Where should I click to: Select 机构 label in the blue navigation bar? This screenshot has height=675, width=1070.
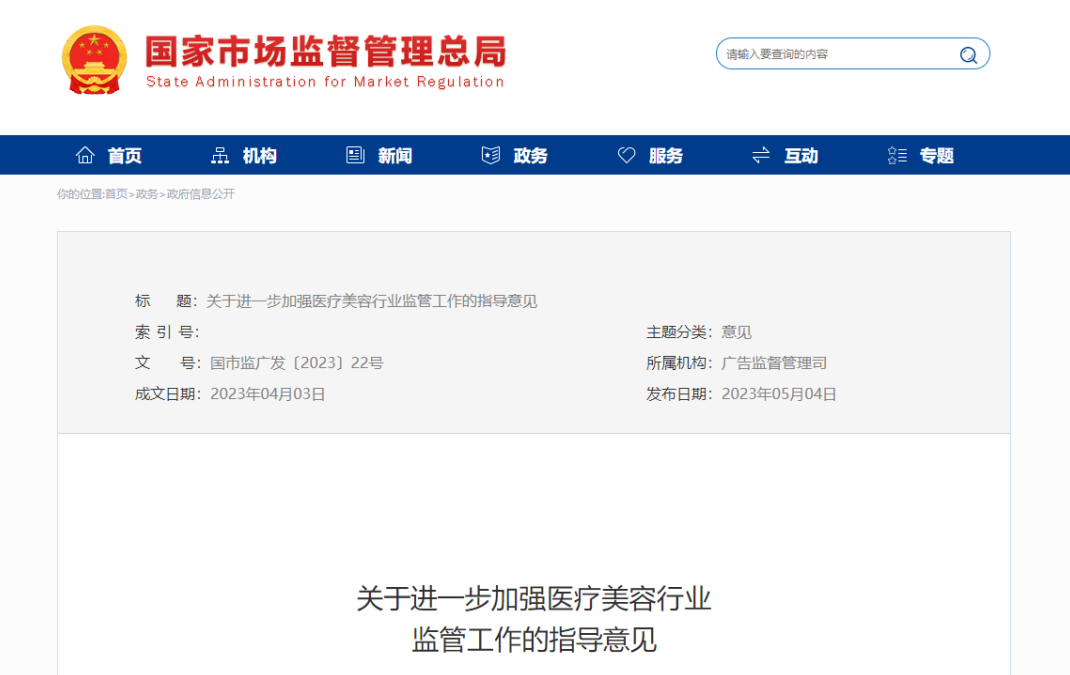(260, 156)
